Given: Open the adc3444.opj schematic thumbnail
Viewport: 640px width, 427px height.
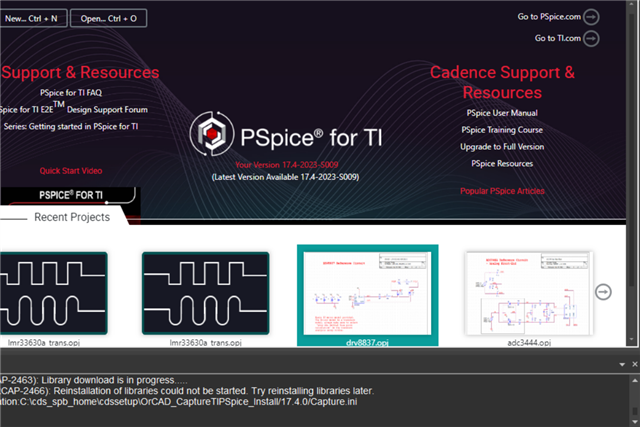Looking at the screenshot, I should pyautogui.click(x=529, y=293).
